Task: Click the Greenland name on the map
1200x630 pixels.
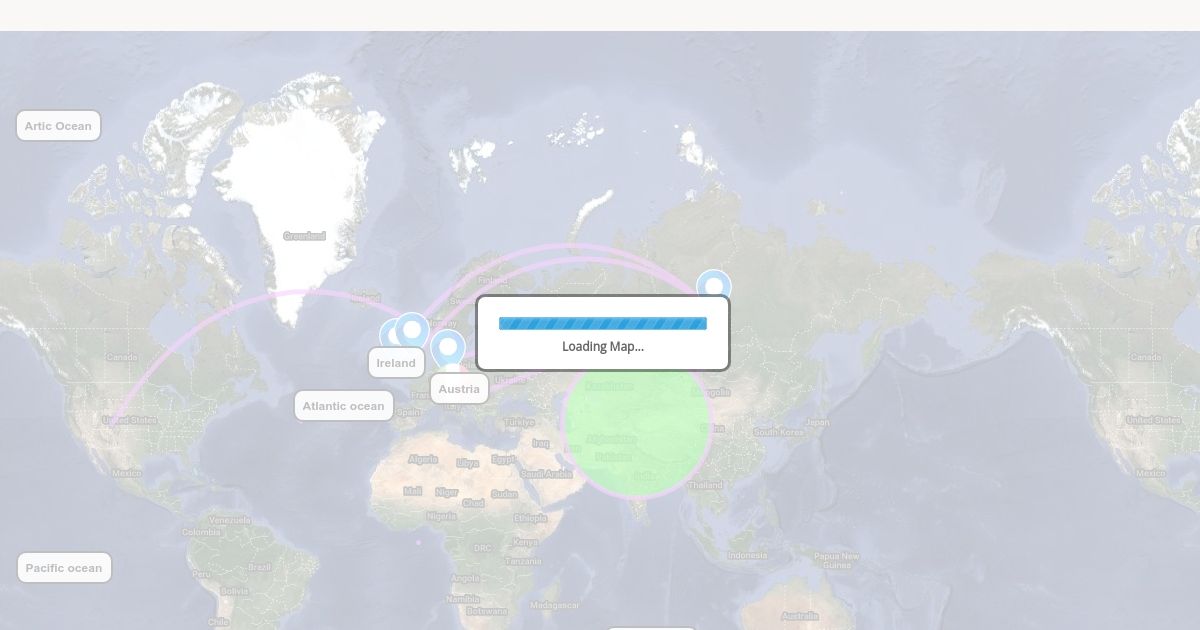Action: [304, 236]
